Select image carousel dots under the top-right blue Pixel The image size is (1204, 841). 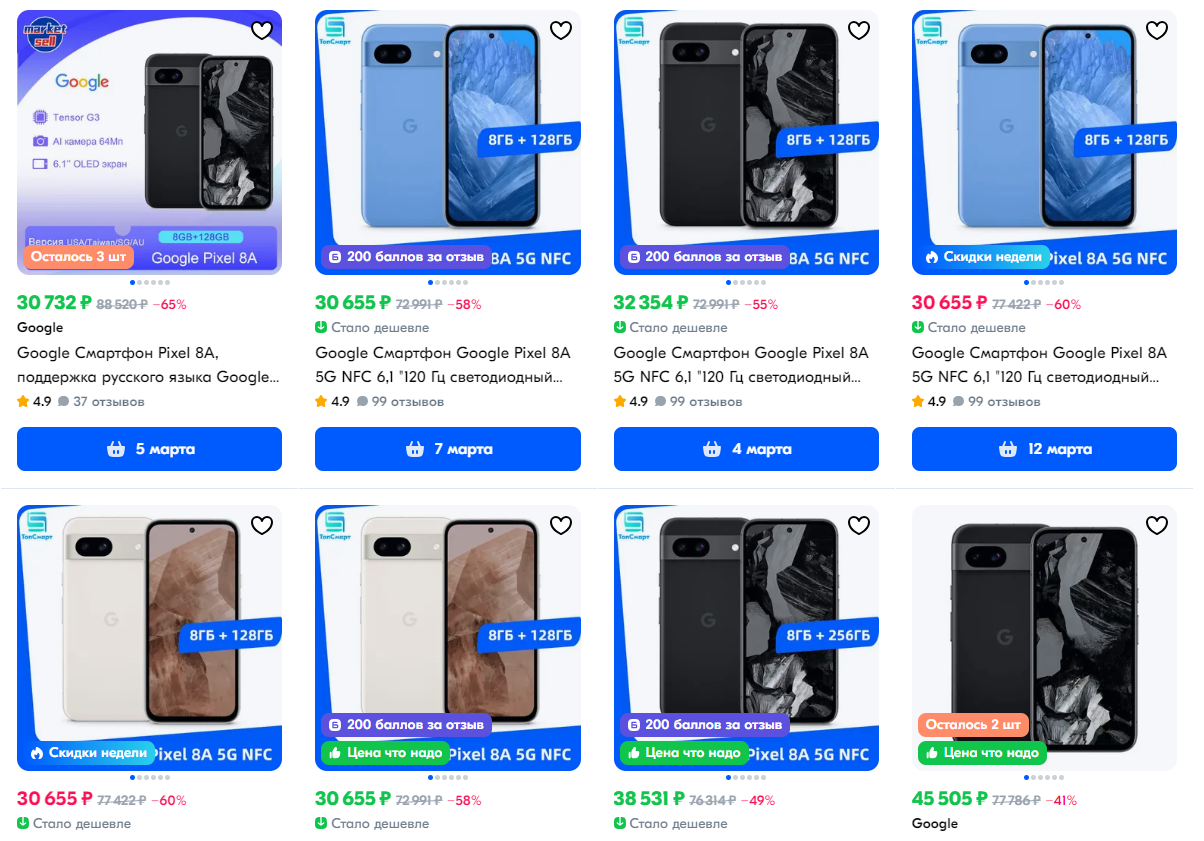(1044, 283)
